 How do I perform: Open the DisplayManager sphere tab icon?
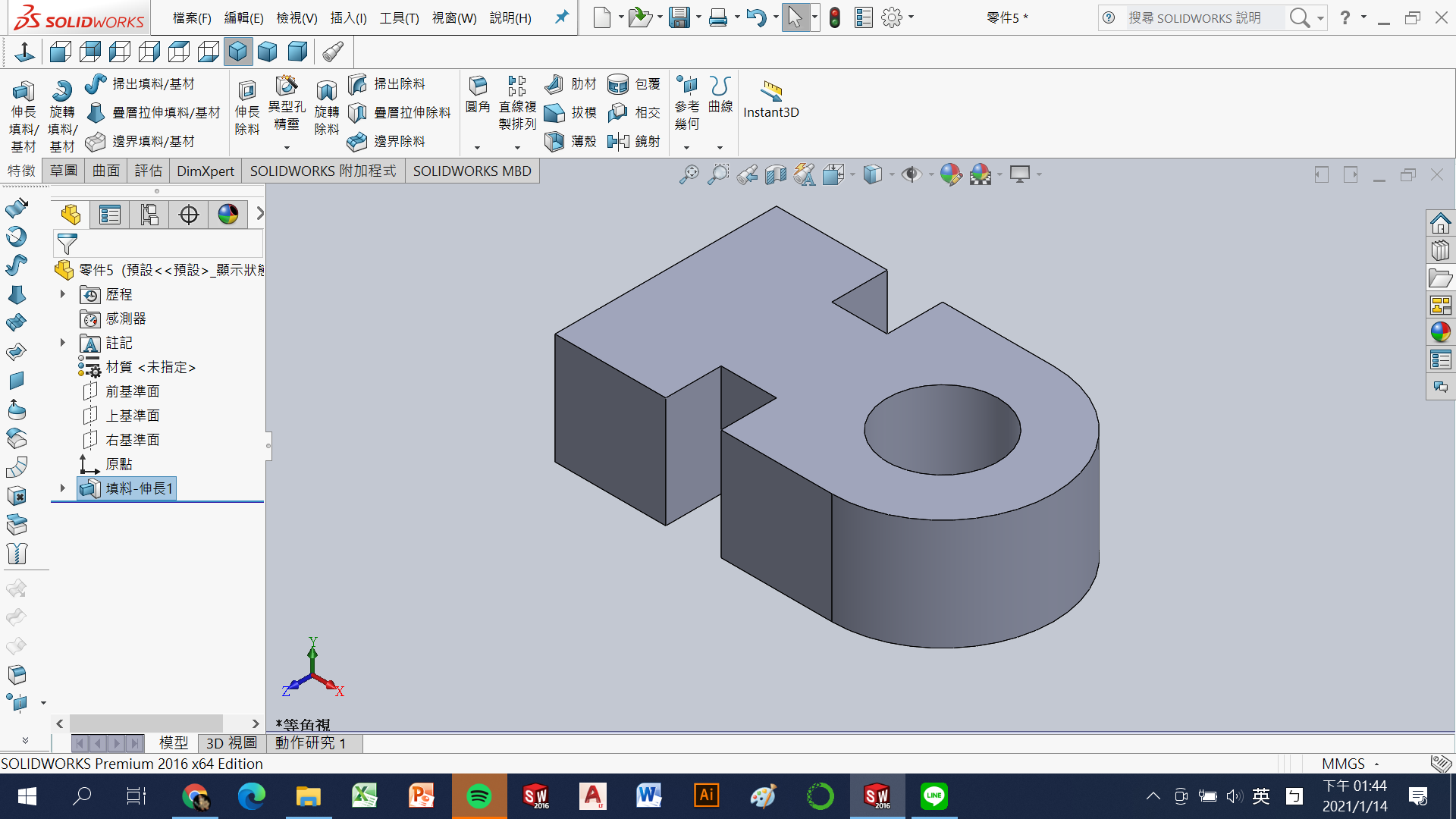227,215
